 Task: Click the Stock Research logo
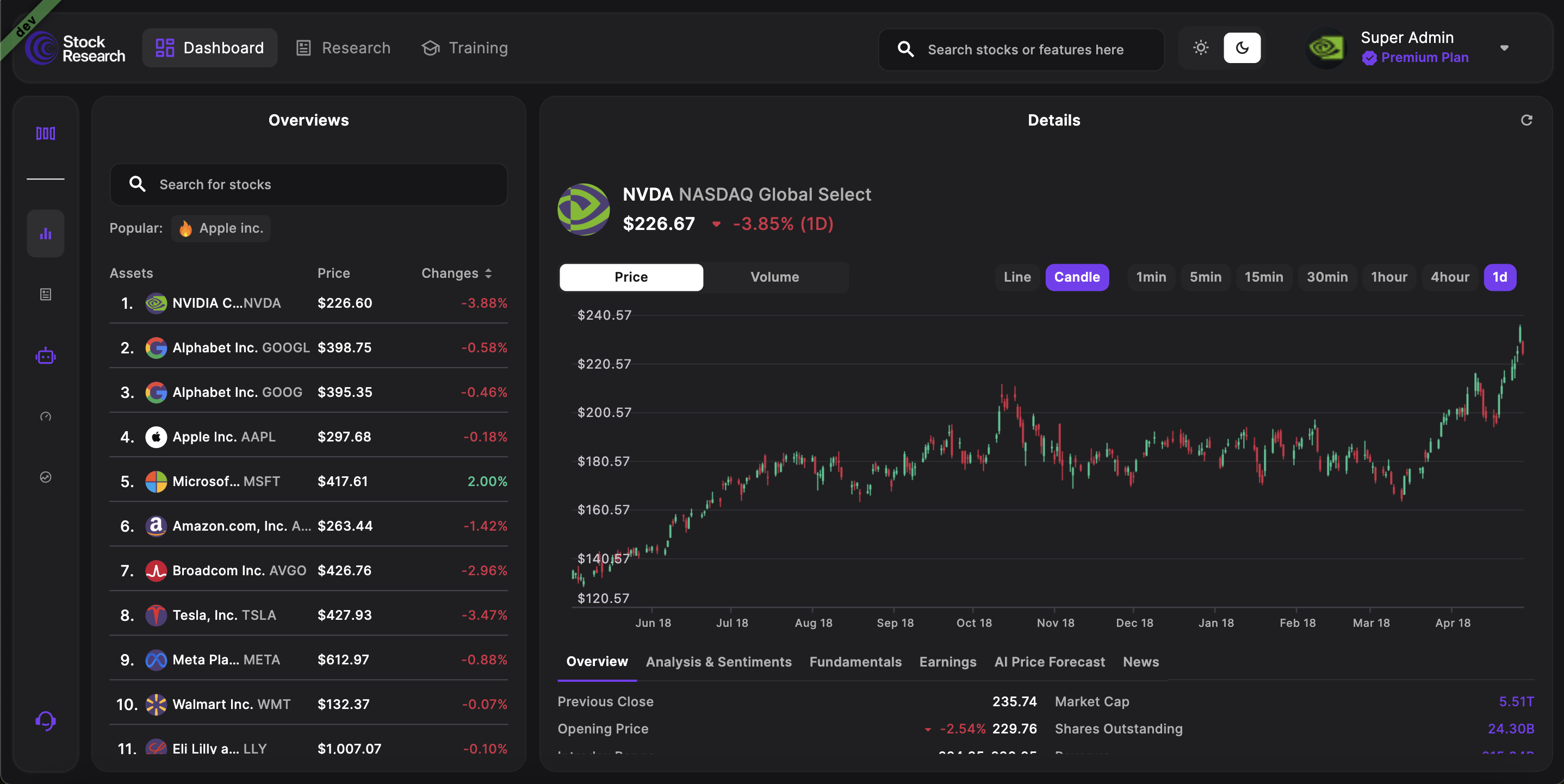75,48
